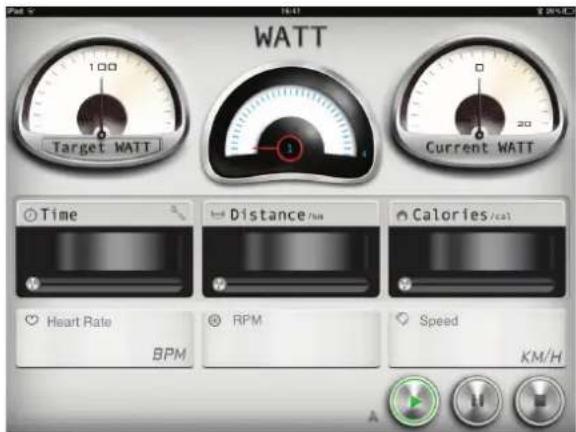Tap the wheel icon beside RPM
This screenshot has height=432, width=576.
tap(215, 320)
